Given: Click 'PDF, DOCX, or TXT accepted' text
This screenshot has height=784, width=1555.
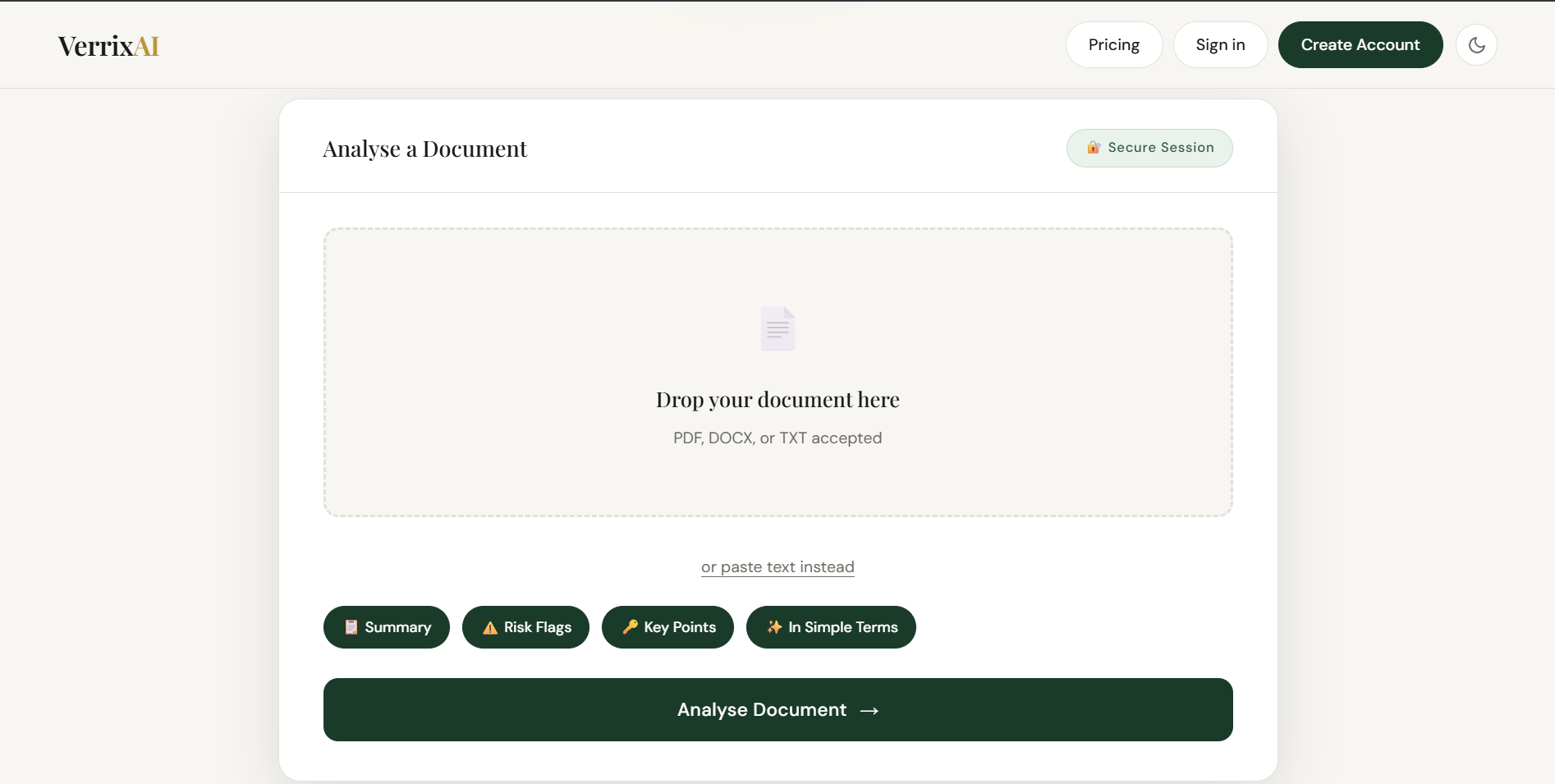Looking at the screenshot, I should pyautogui.click(x=777, y=438).
